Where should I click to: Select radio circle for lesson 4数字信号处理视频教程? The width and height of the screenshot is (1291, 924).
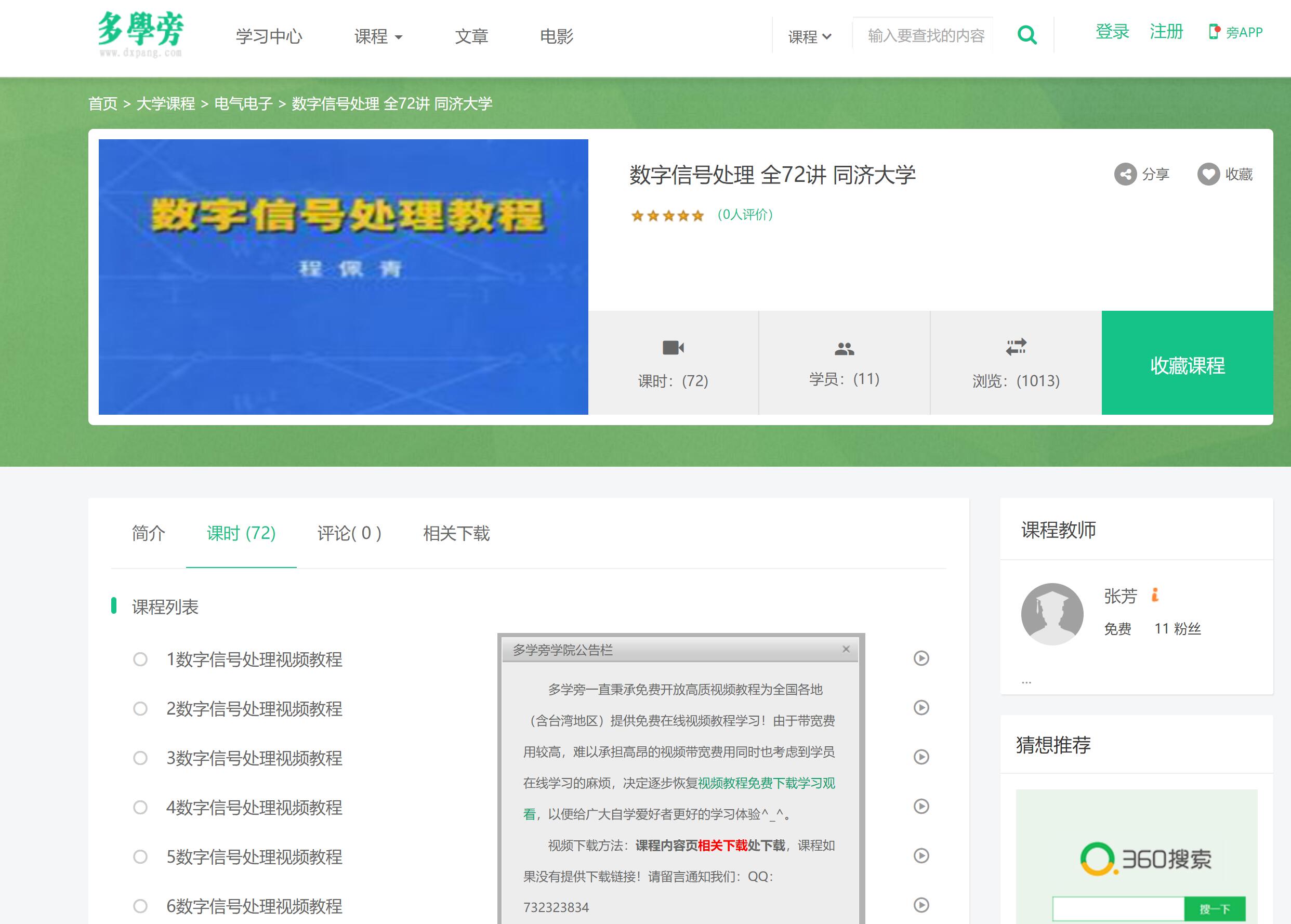tap(140, 808)
